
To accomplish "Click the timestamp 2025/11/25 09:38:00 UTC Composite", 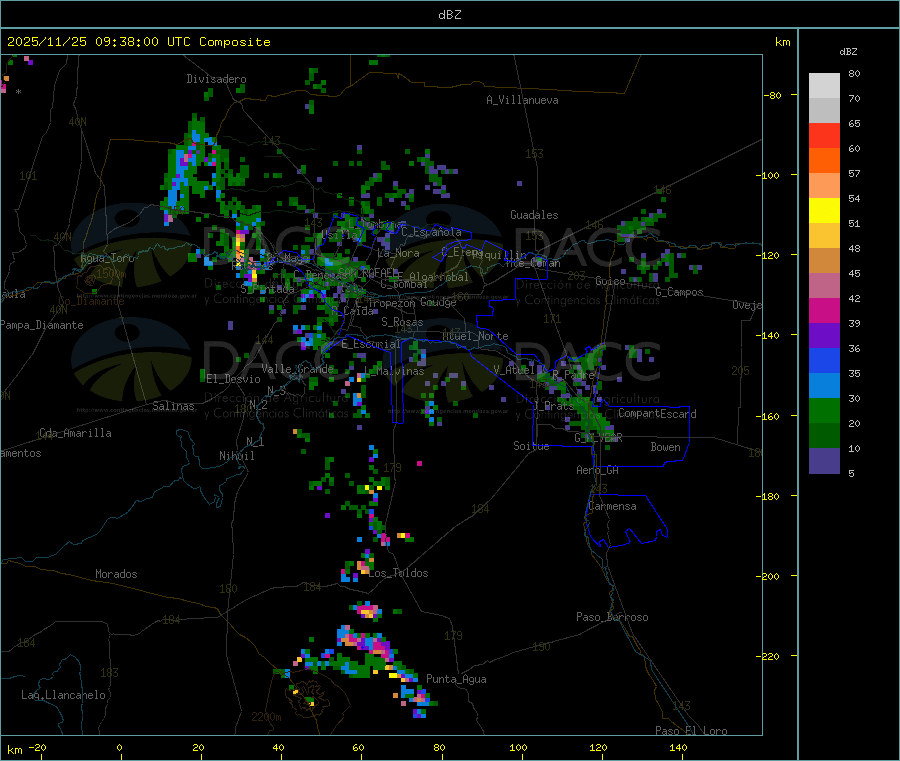I will tap(138, 42).
